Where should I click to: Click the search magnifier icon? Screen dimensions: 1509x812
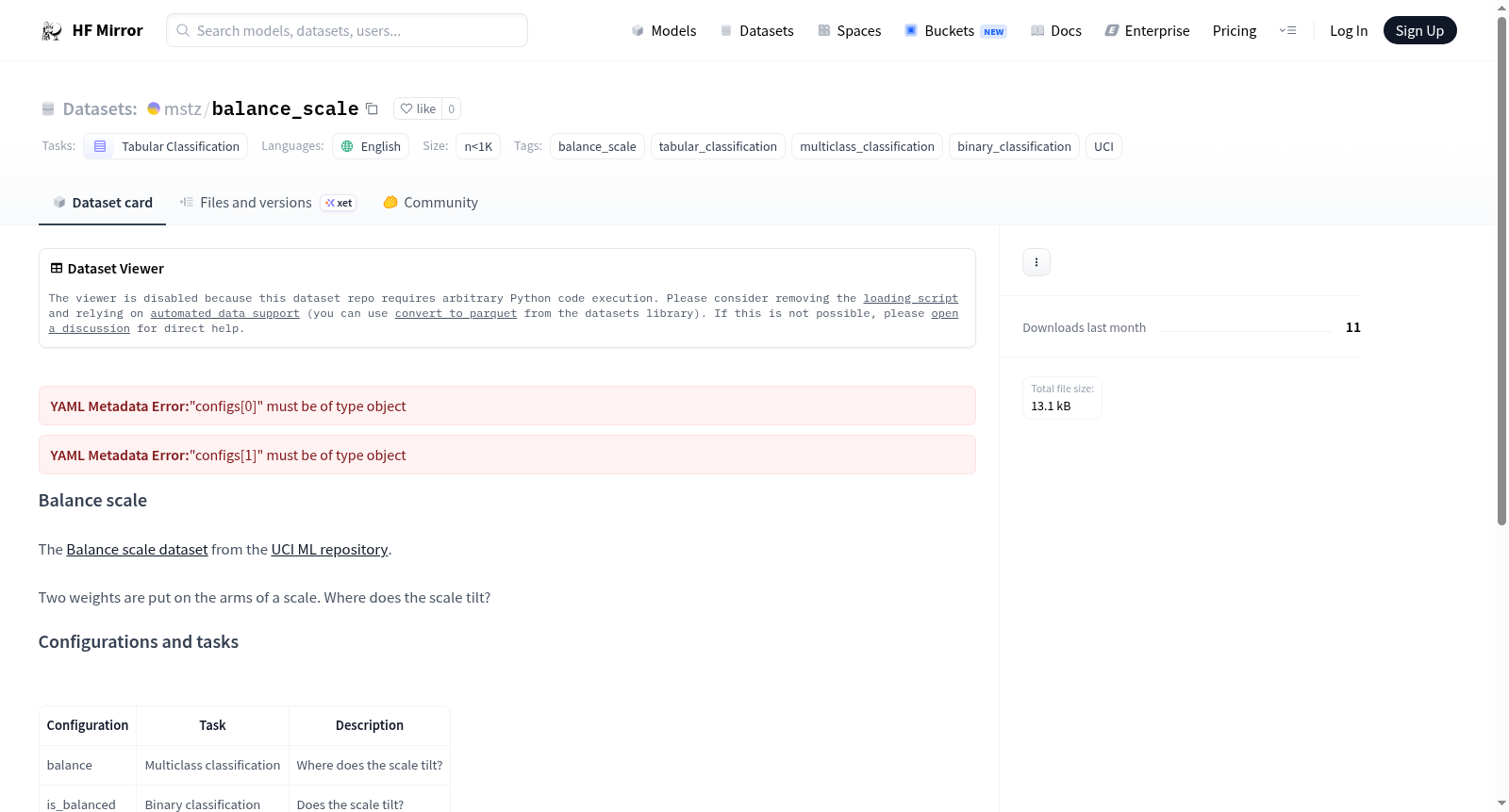tap(184, 30)
